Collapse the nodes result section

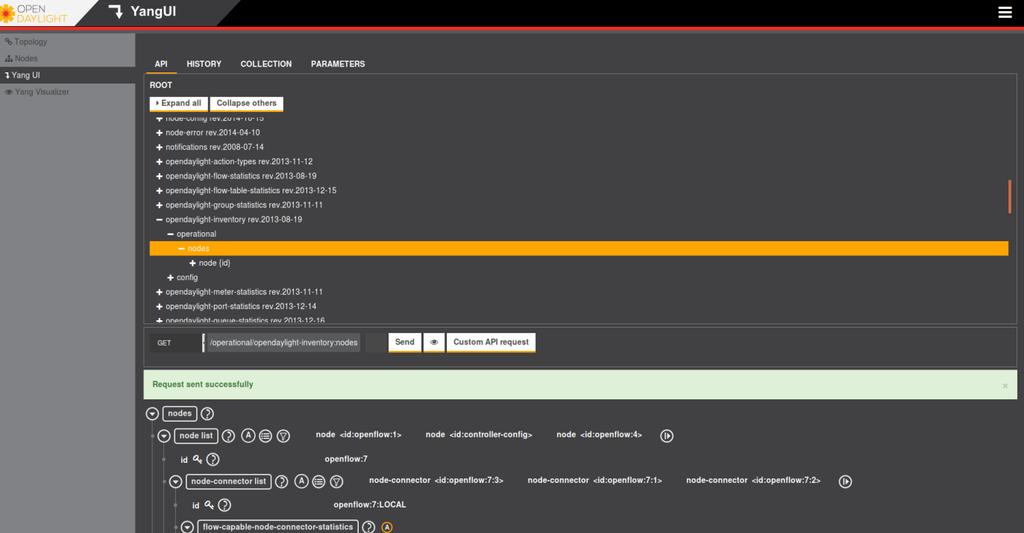coord(152,413)
